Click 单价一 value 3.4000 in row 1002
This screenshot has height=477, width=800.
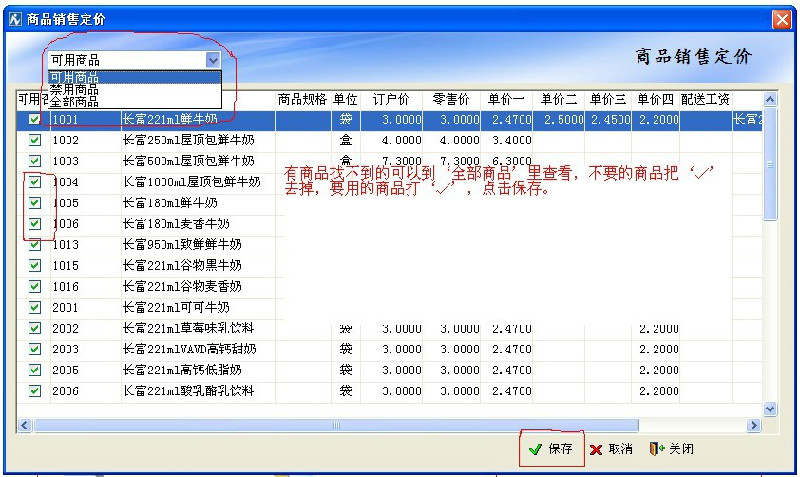pos(512,140)
